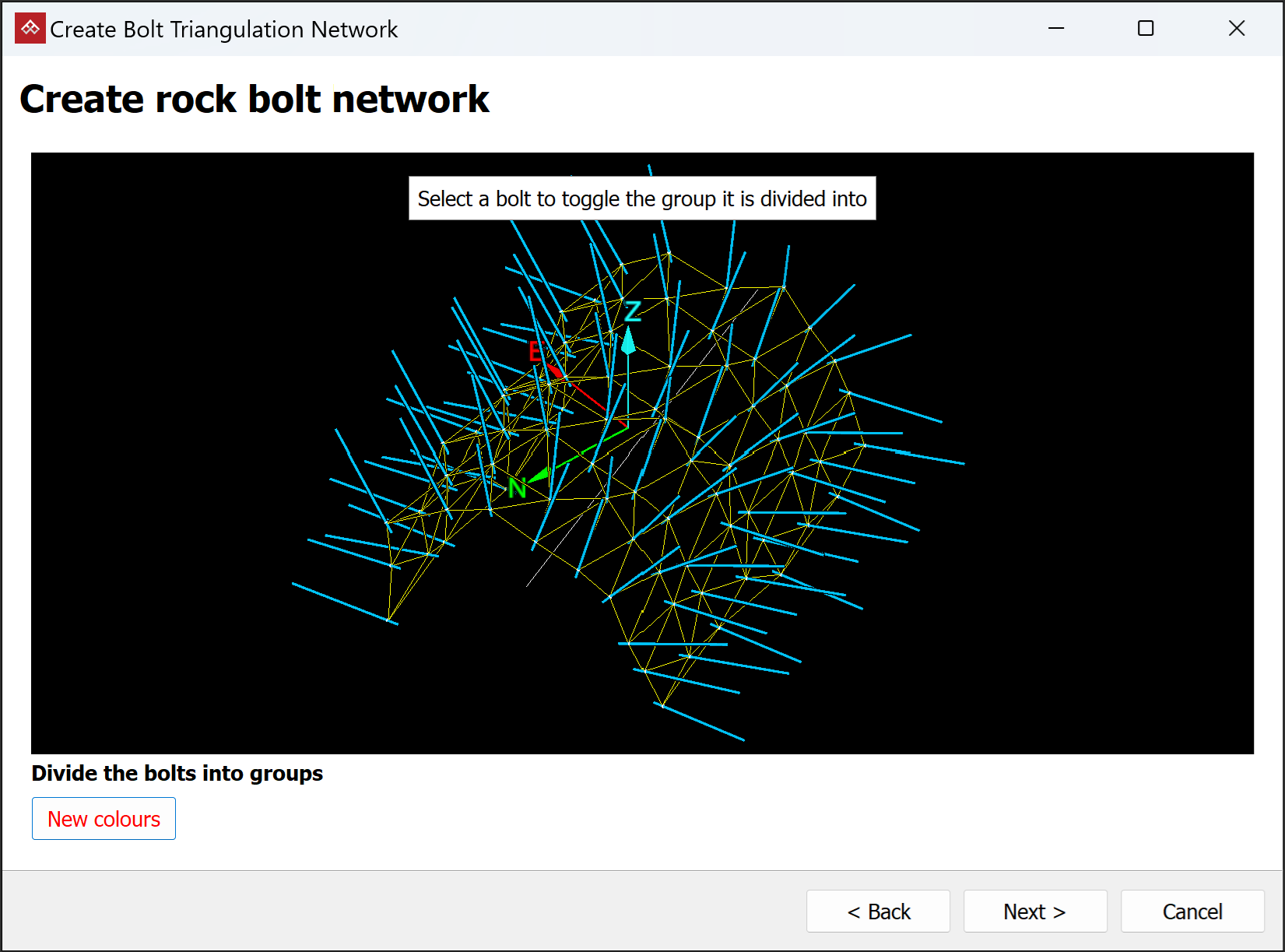Click the cyan Z axis arrowhead

coord(628,342)
